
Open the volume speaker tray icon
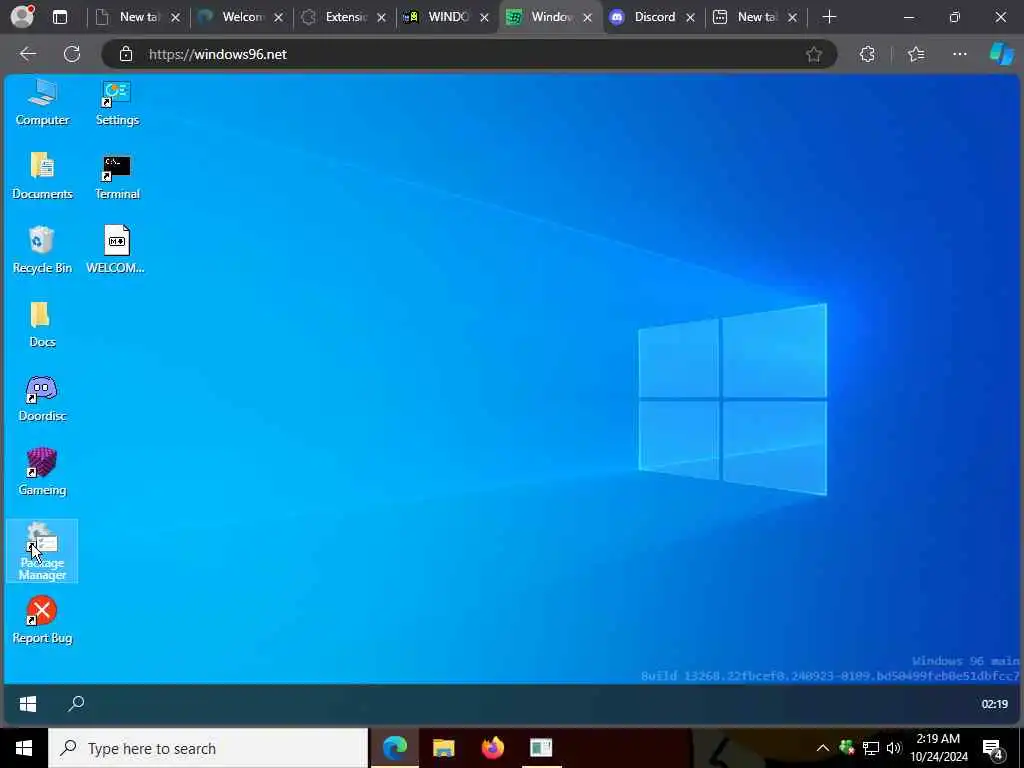click(x=894, y=748)
